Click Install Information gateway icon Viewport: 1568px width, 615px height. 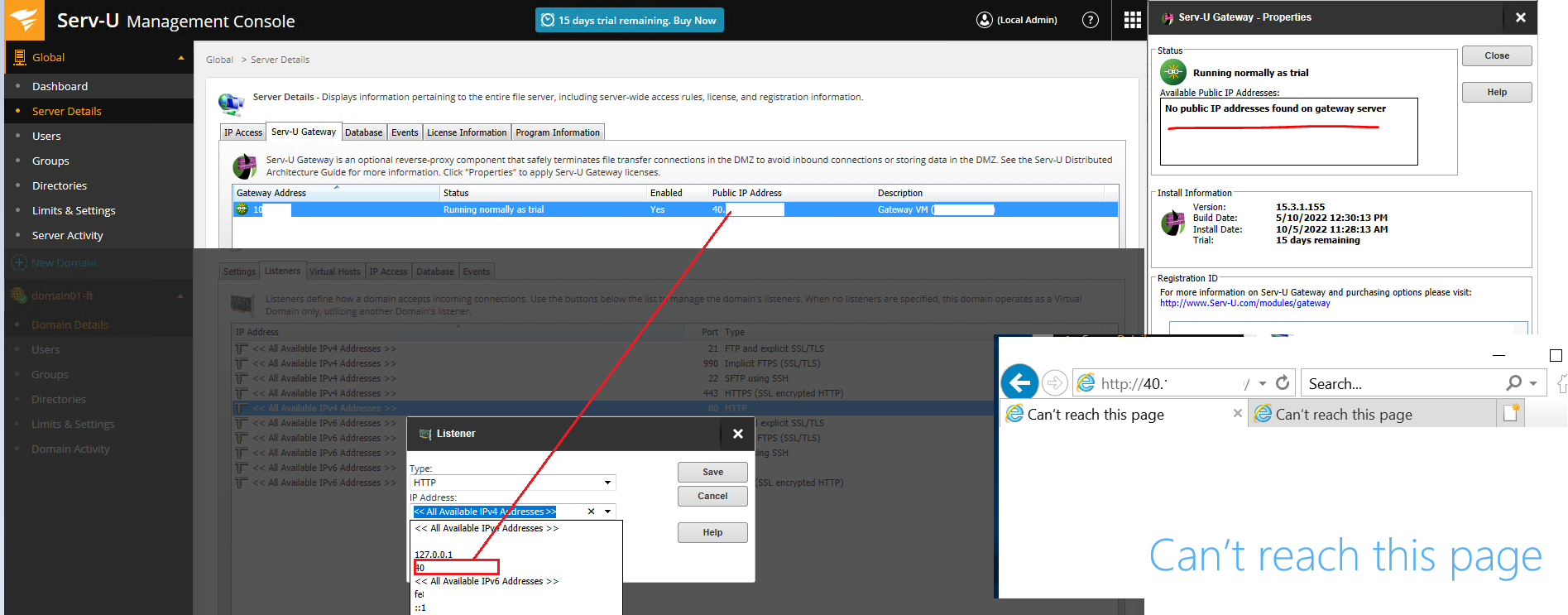click(1172, 223)
